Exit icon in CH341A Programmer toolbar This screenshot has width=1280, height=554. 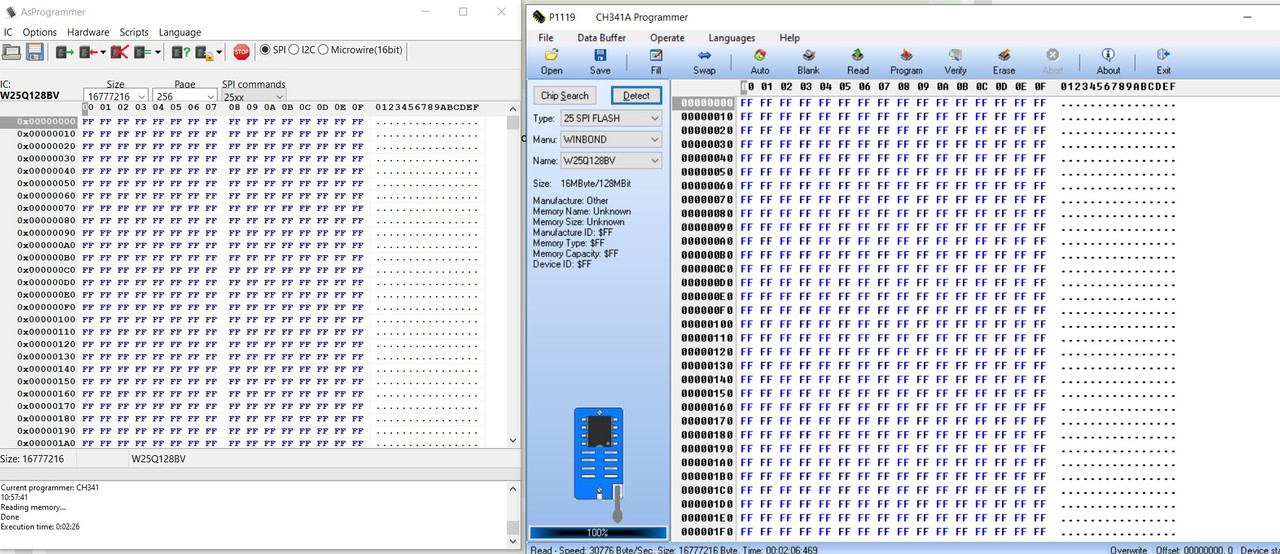click(x=1163, y=62)
